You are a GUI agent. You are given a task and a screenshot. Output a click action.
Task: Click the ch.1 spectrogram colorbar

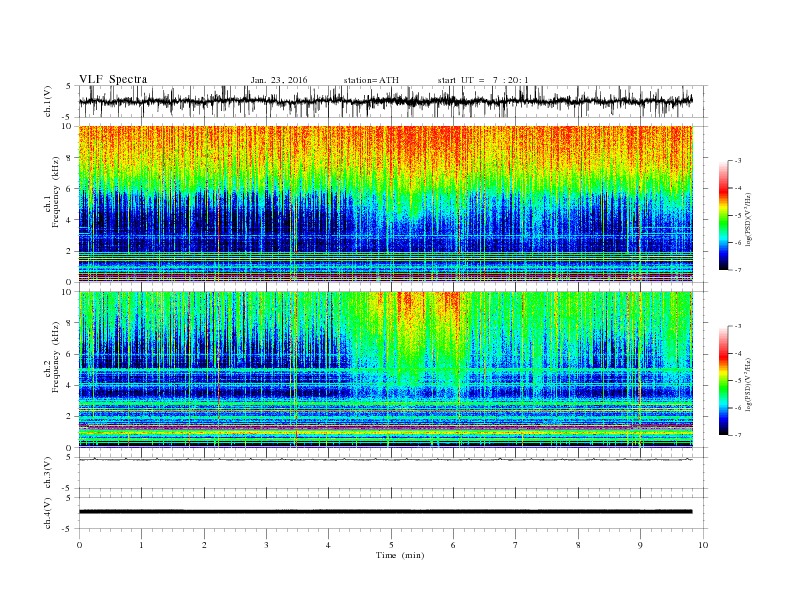(x=723, y=215)
